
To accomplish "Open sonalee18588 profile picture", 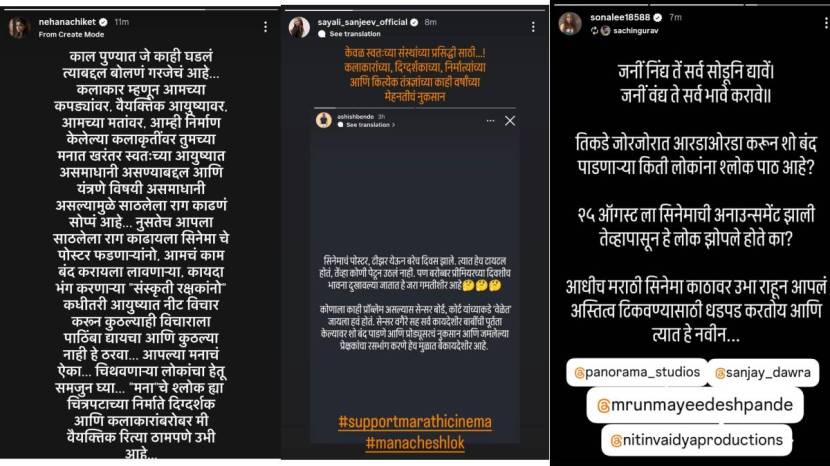I will click(x=570, y=24).
